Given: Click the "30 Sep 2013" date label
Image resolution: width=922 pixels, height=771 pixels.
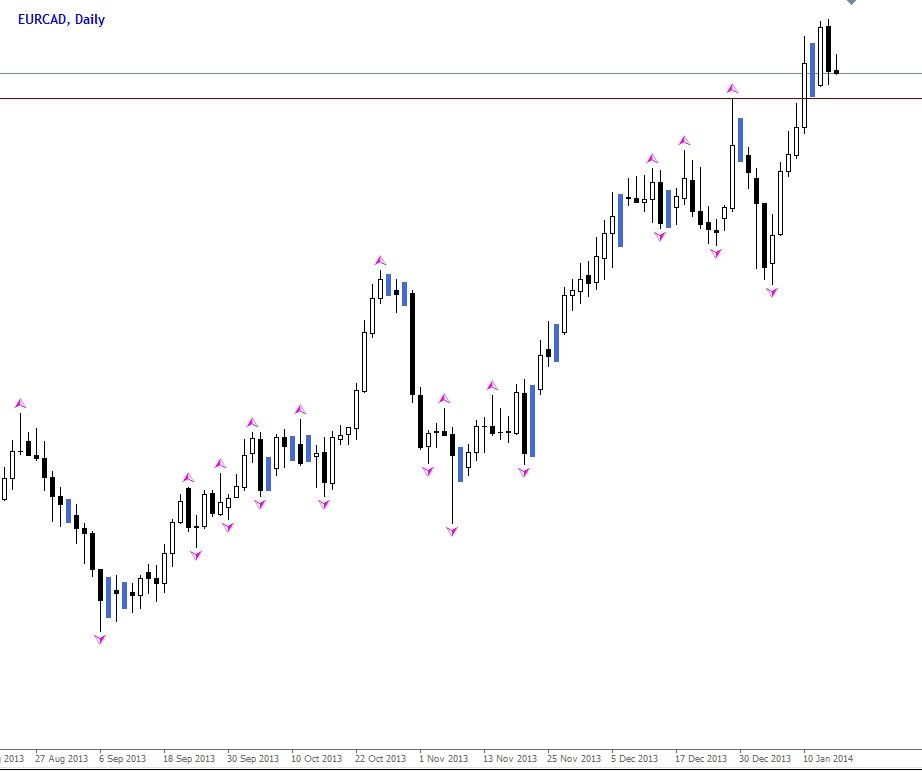Looking at the screenshot, I should [x=253, y=758].
